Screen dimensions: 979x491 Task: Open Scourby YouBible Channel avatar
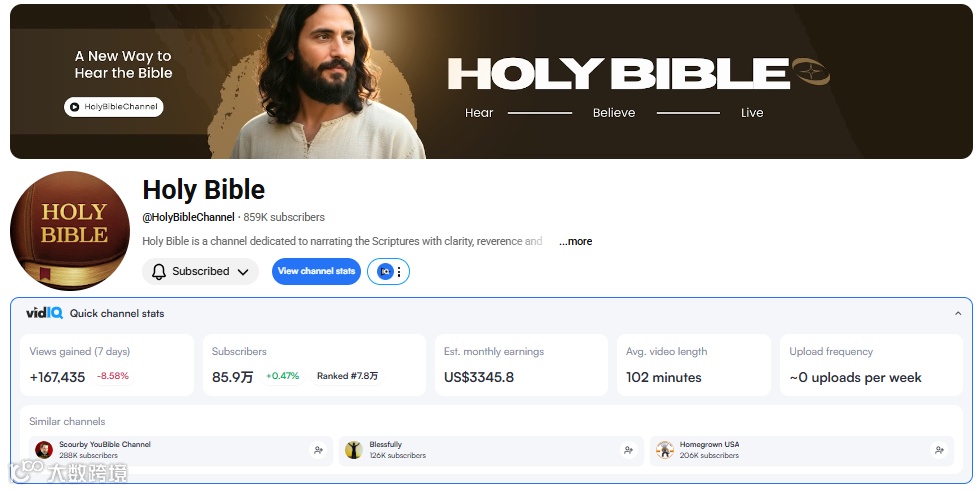tap(44, 450)
